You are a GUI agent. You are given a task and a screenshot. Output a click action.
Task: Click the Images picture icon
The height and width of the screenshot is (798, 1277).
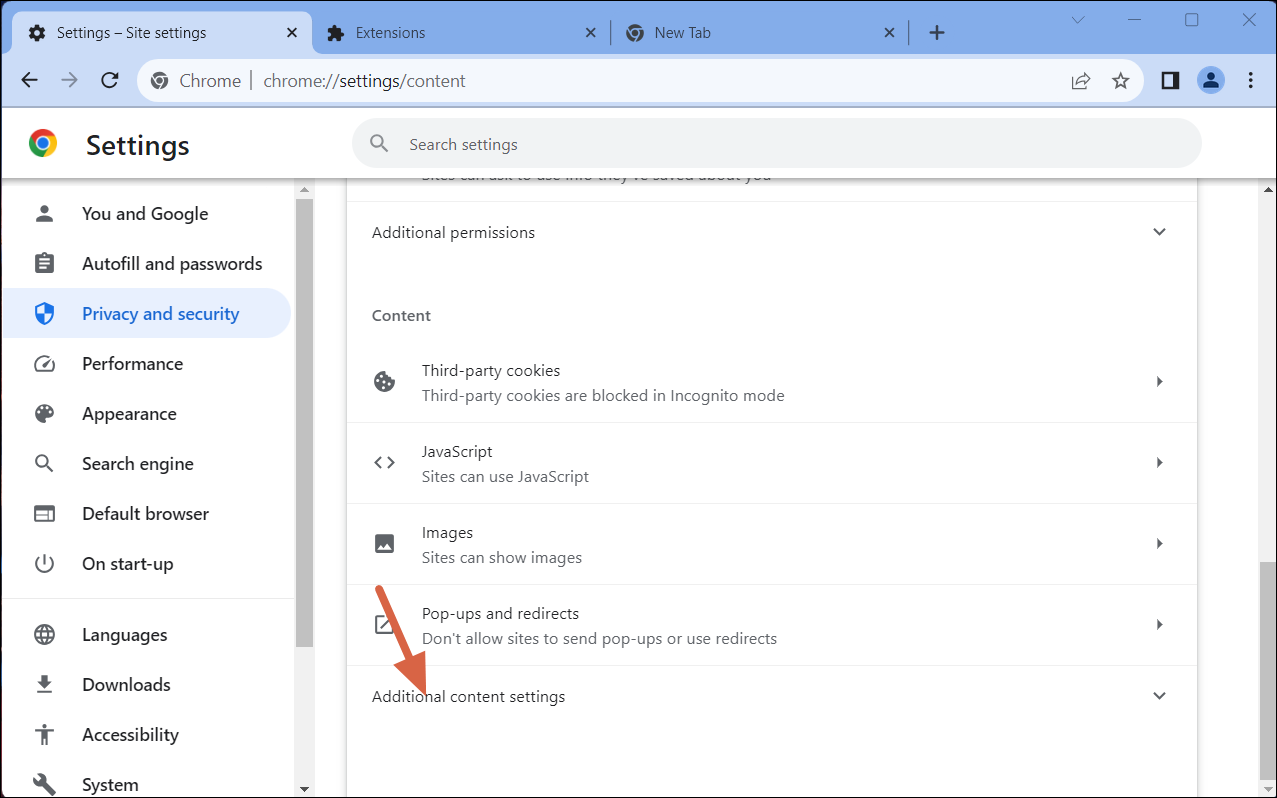pyautogui.click(x=384, y=543)
